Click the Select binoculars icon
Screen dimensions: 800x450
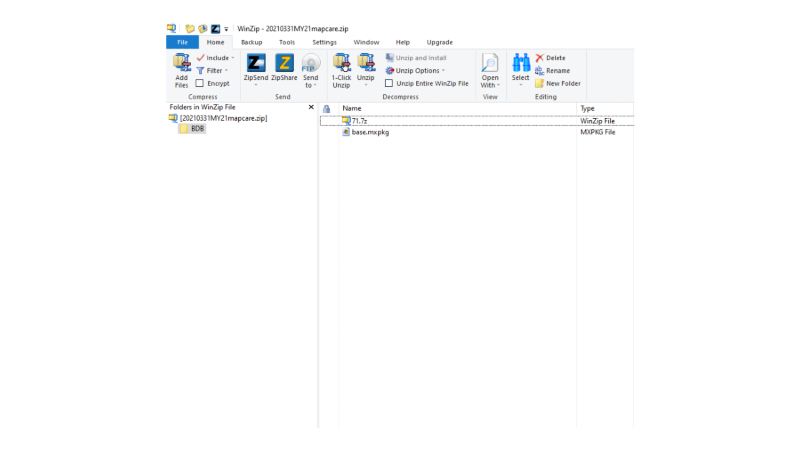(x=520, y=63)
